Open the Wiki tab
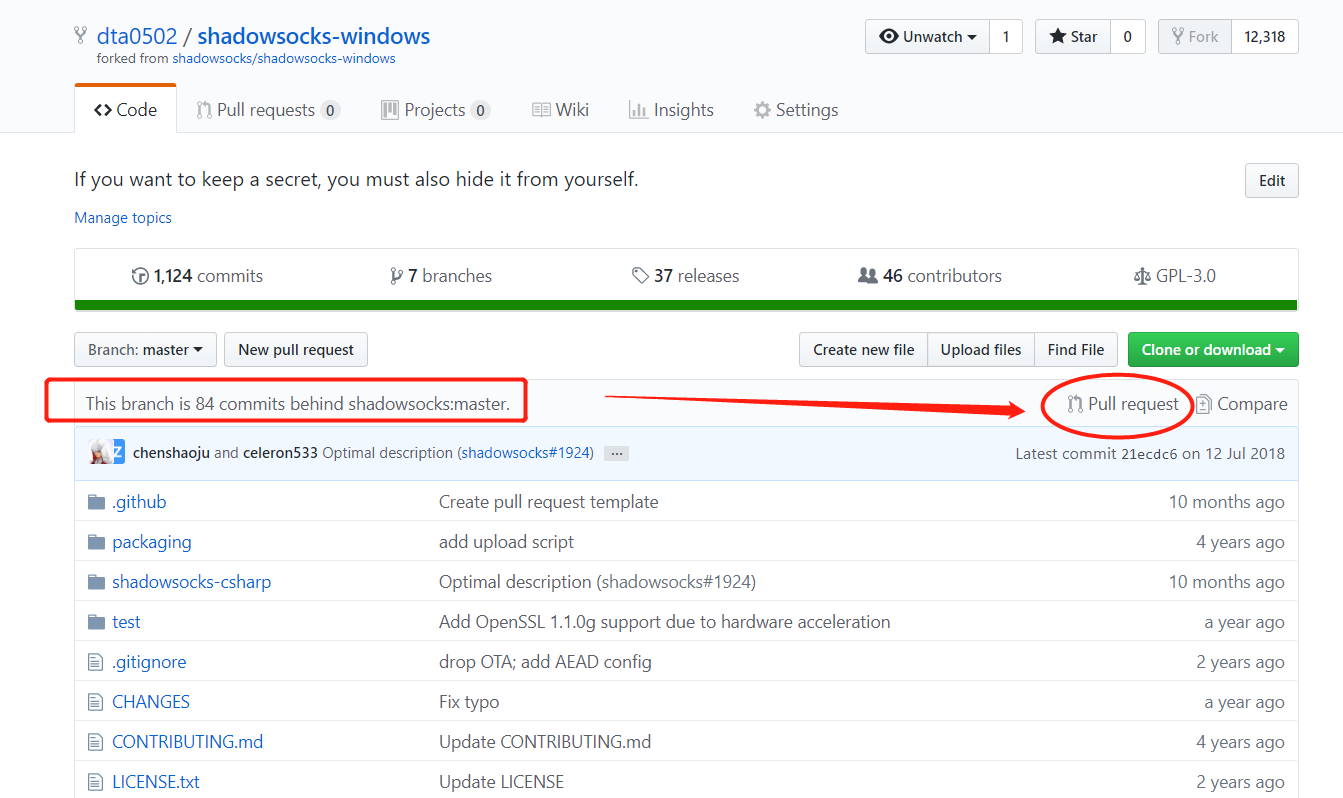The height and width of the screenshot is (798, 1343). pos(560,109)
